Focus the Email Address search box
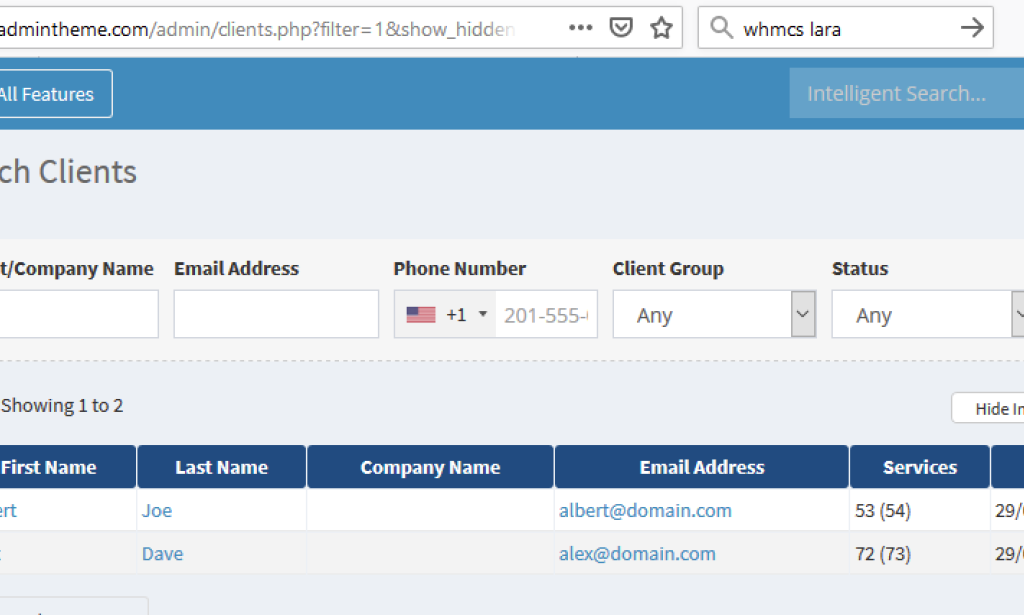 (x=275, y=313)
